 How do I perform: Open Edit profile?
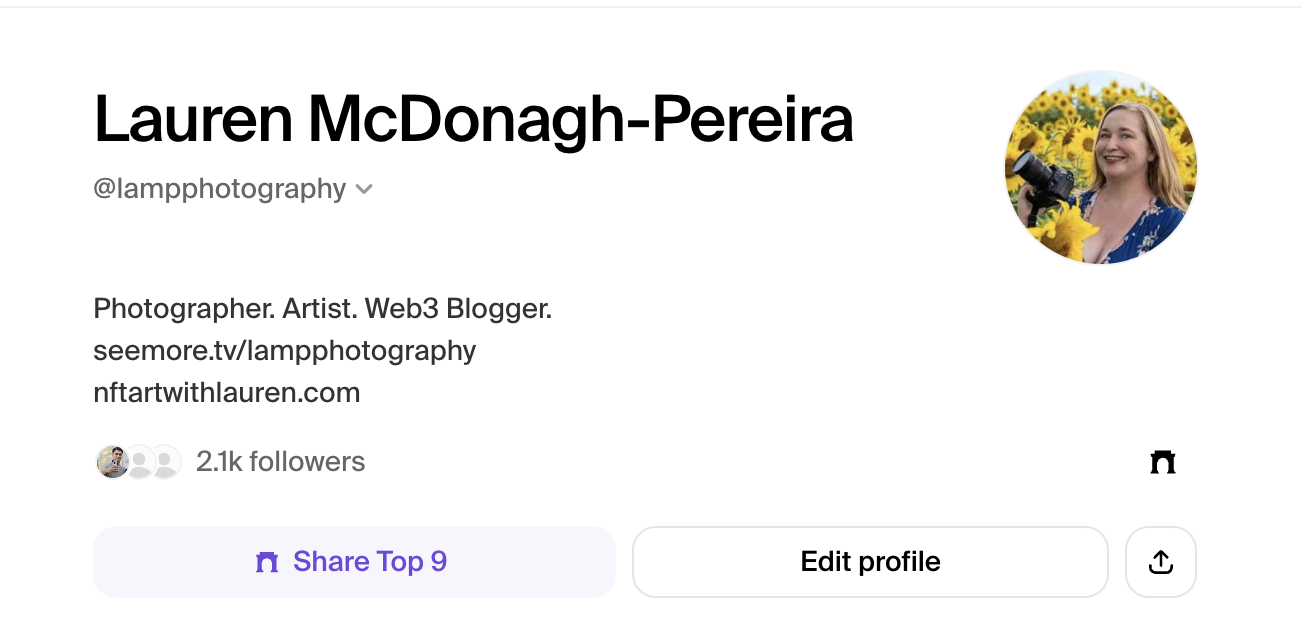click(x=870, y=562)
